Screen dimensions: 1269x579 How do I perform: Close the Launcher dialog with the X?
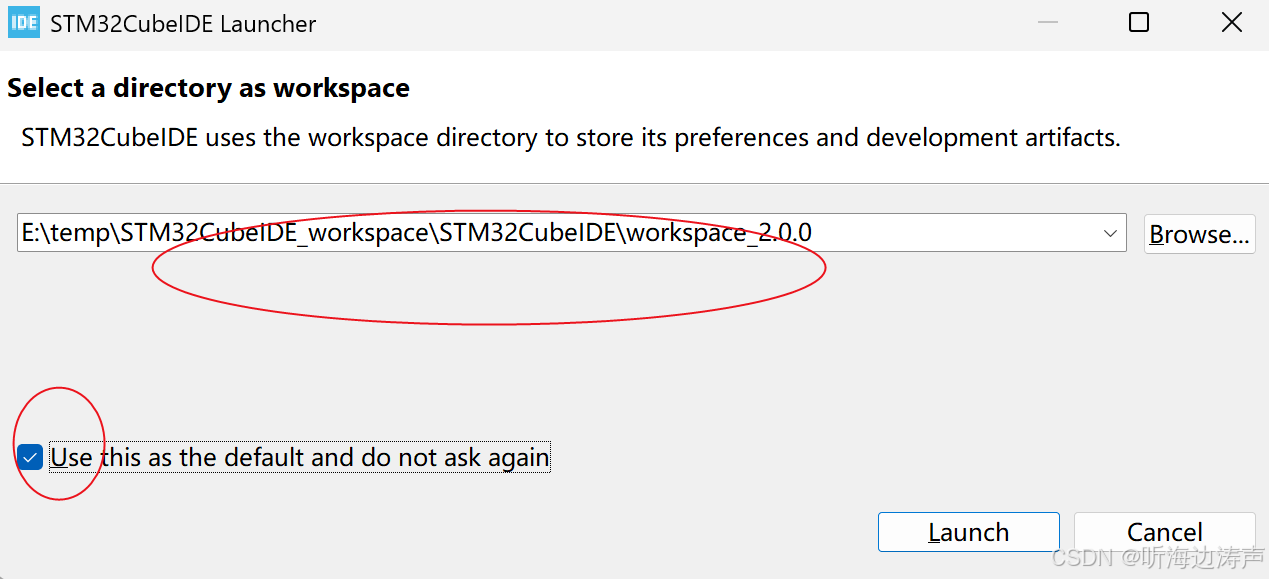(1231, 23)
